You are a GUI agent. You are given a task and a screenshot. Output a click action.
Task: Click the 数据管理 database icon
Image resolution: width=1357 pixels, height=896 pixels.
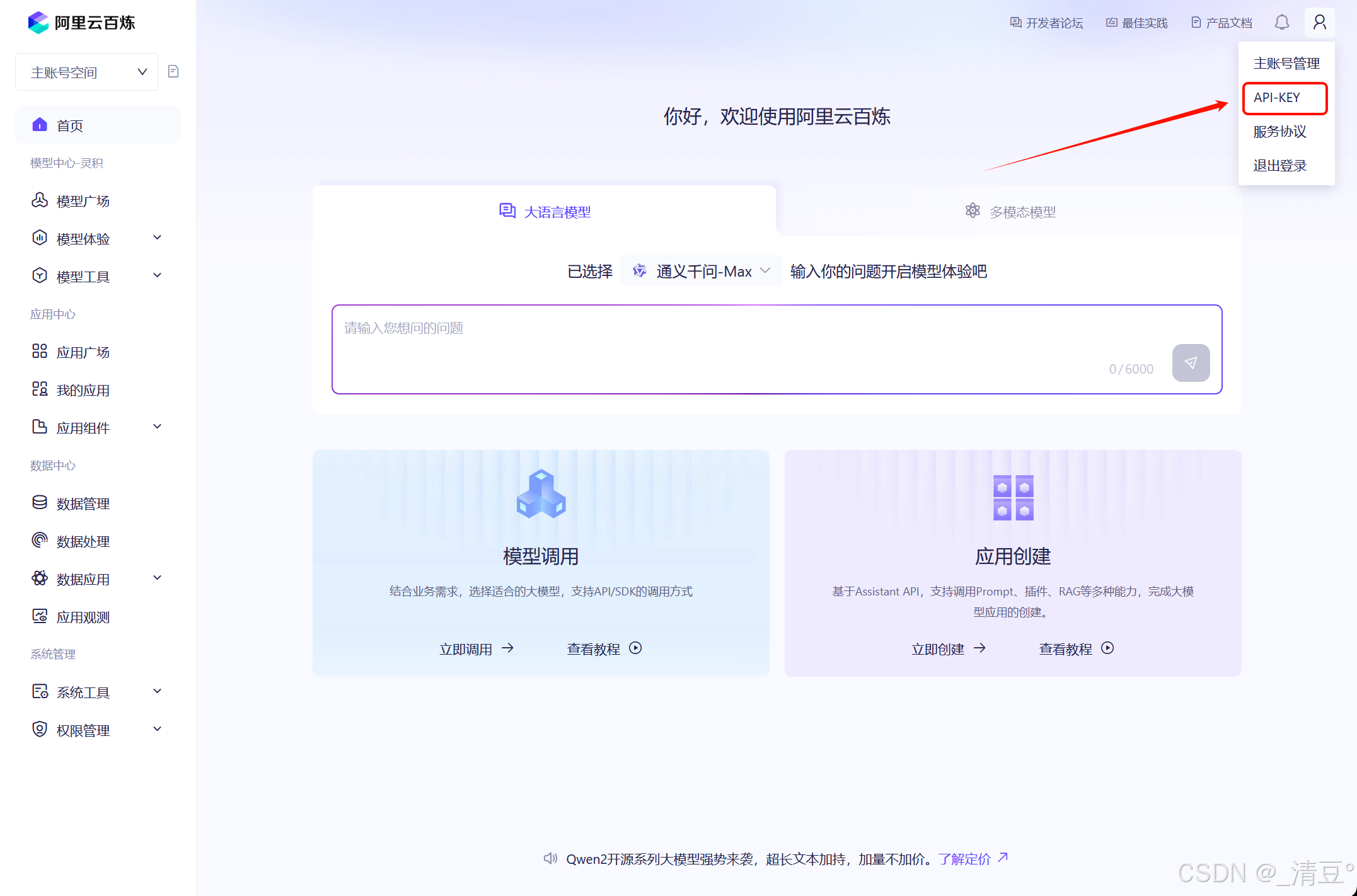click(40, 503)
